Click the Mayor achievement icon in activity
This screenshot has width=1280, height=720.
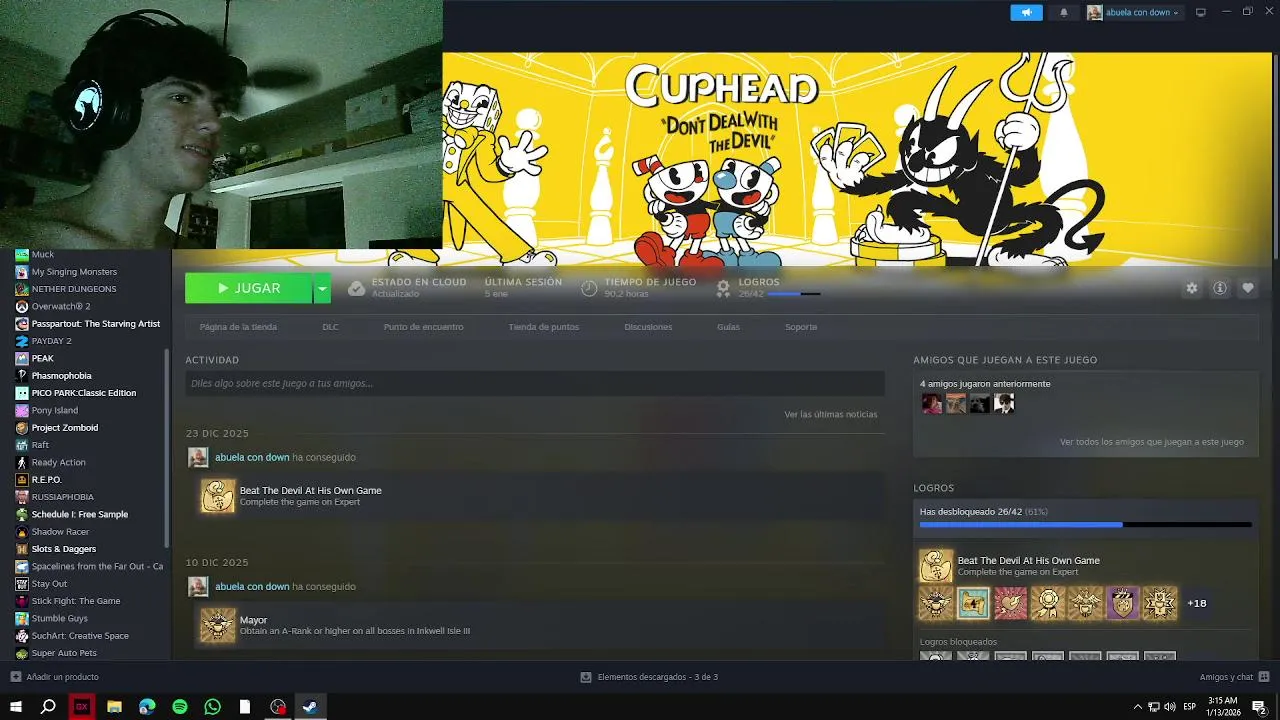218,625
